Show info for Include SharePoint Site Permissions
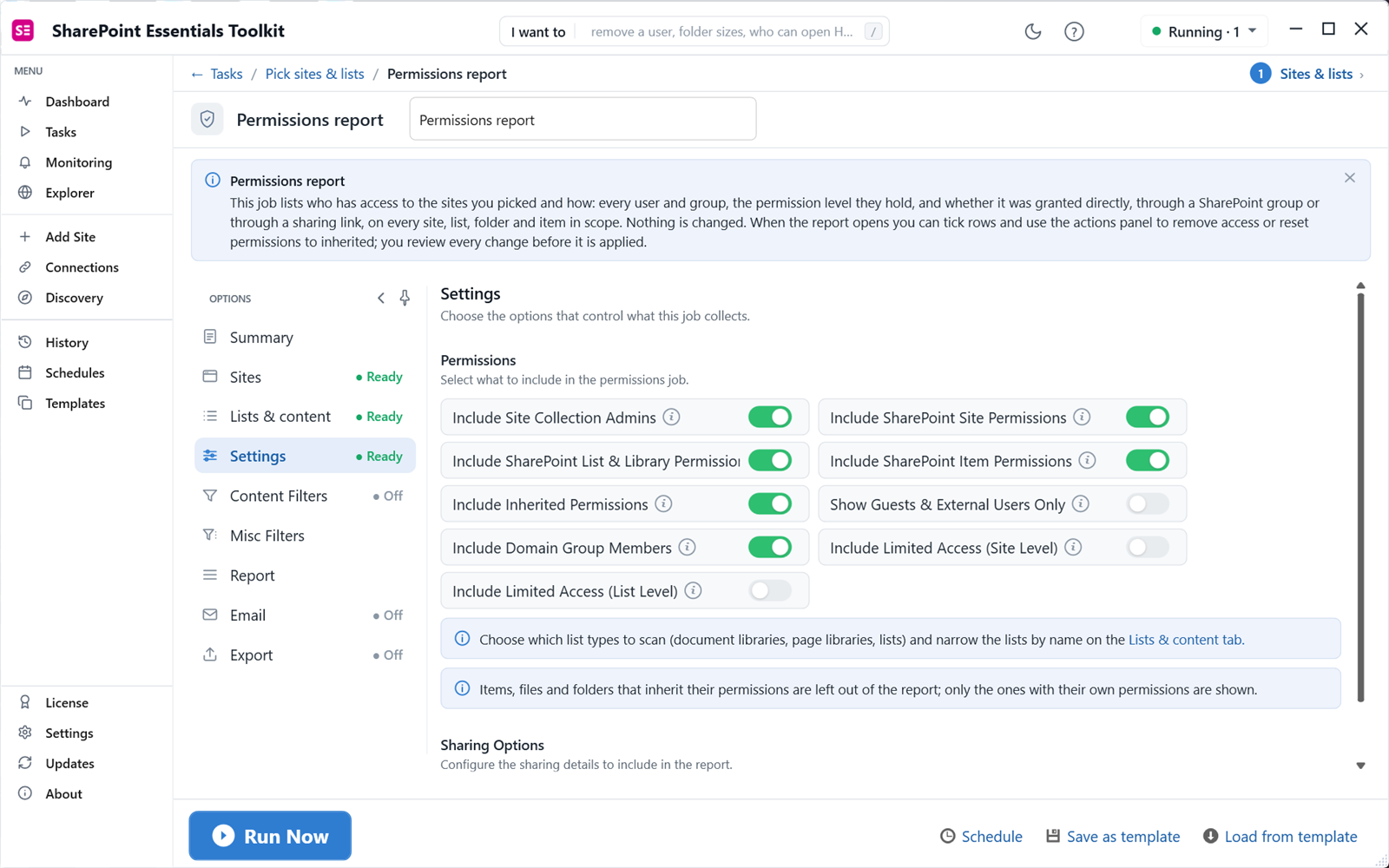The width and height of the screenshot is (1389, 868). pyautogui.click(x=1082, y=418)
